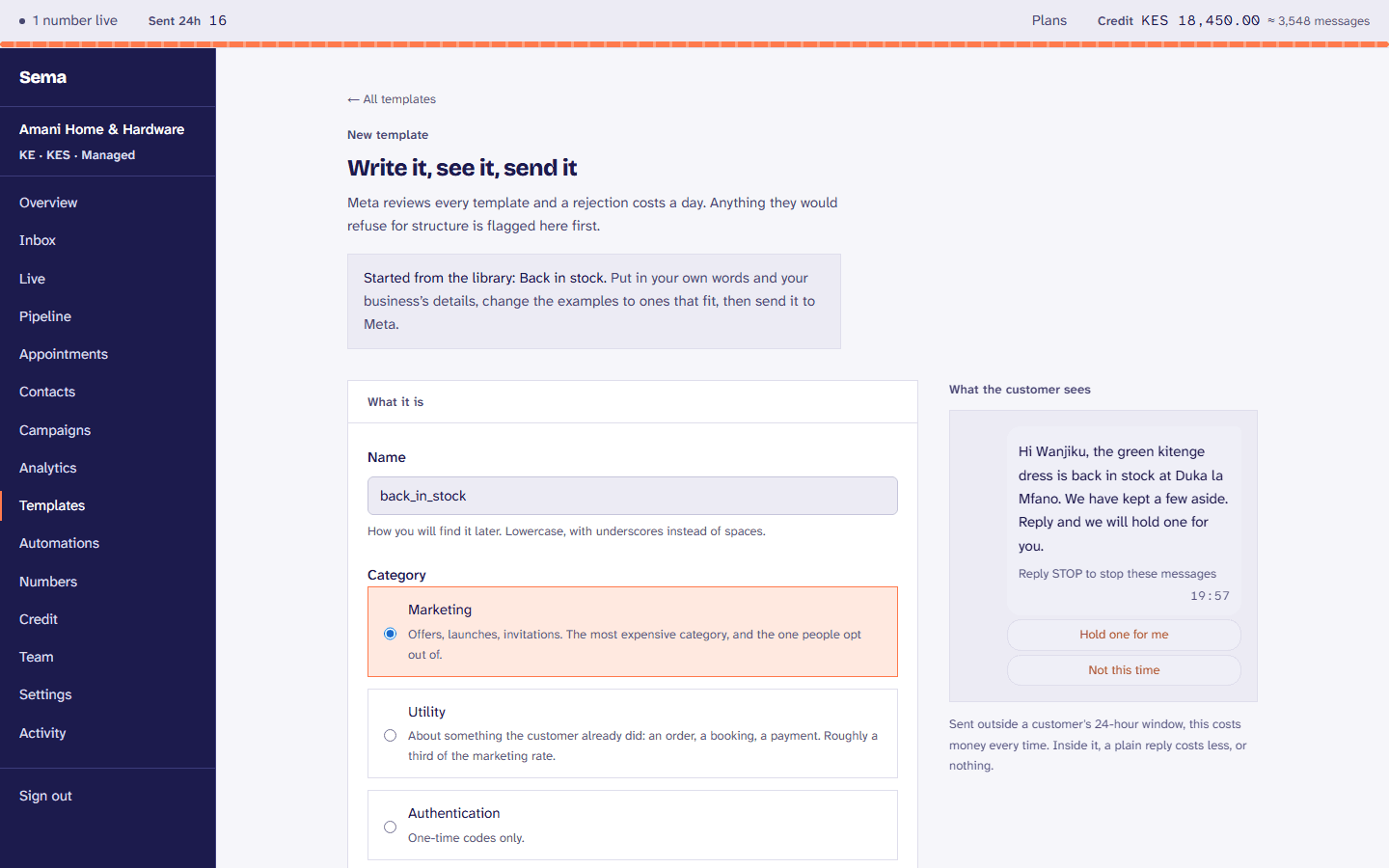Select the Marketing category radio button
The image size is (1389, 868).
click(x=390, y=634)
